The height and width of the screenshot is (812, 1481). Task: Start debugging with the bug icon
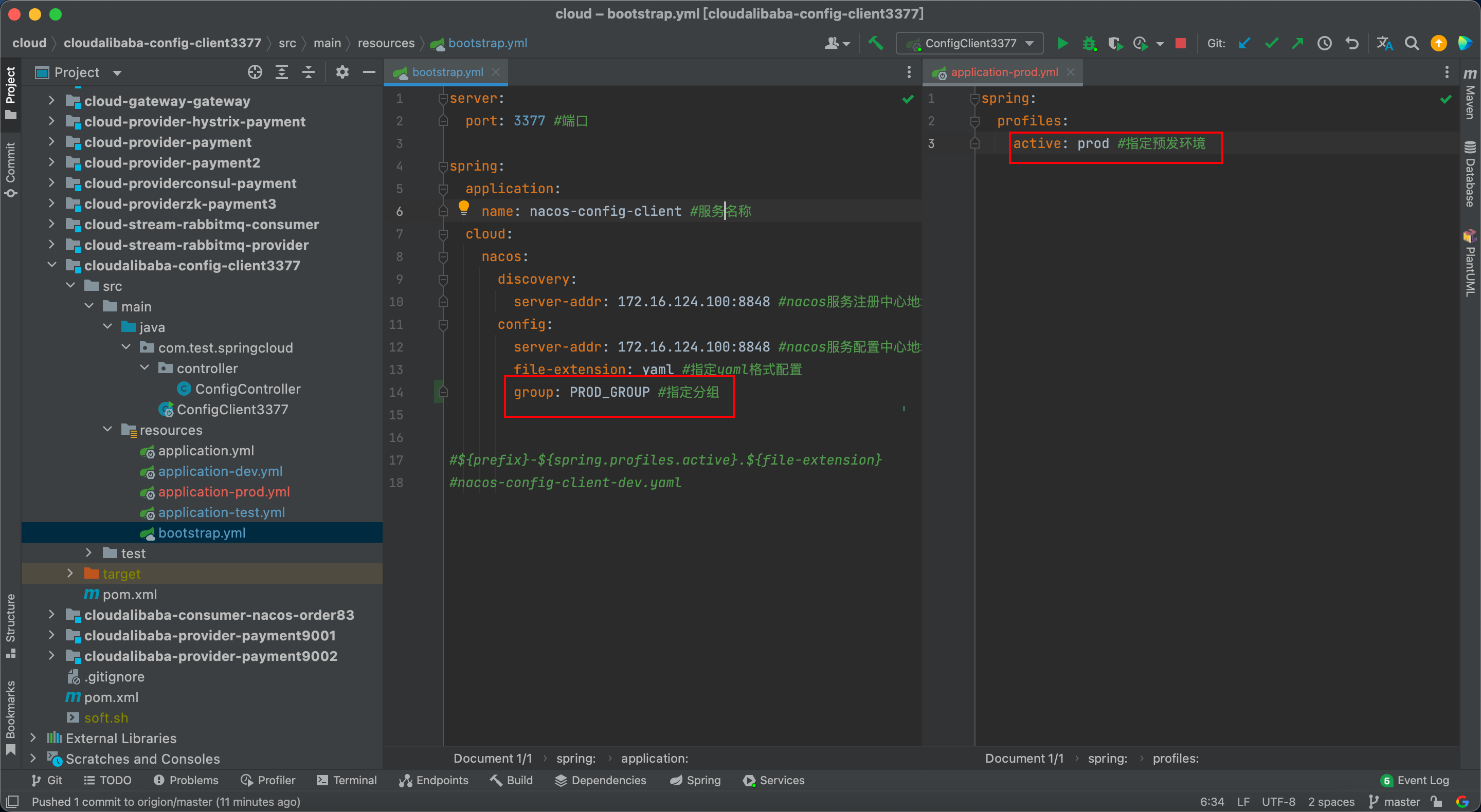point(1089,43)
